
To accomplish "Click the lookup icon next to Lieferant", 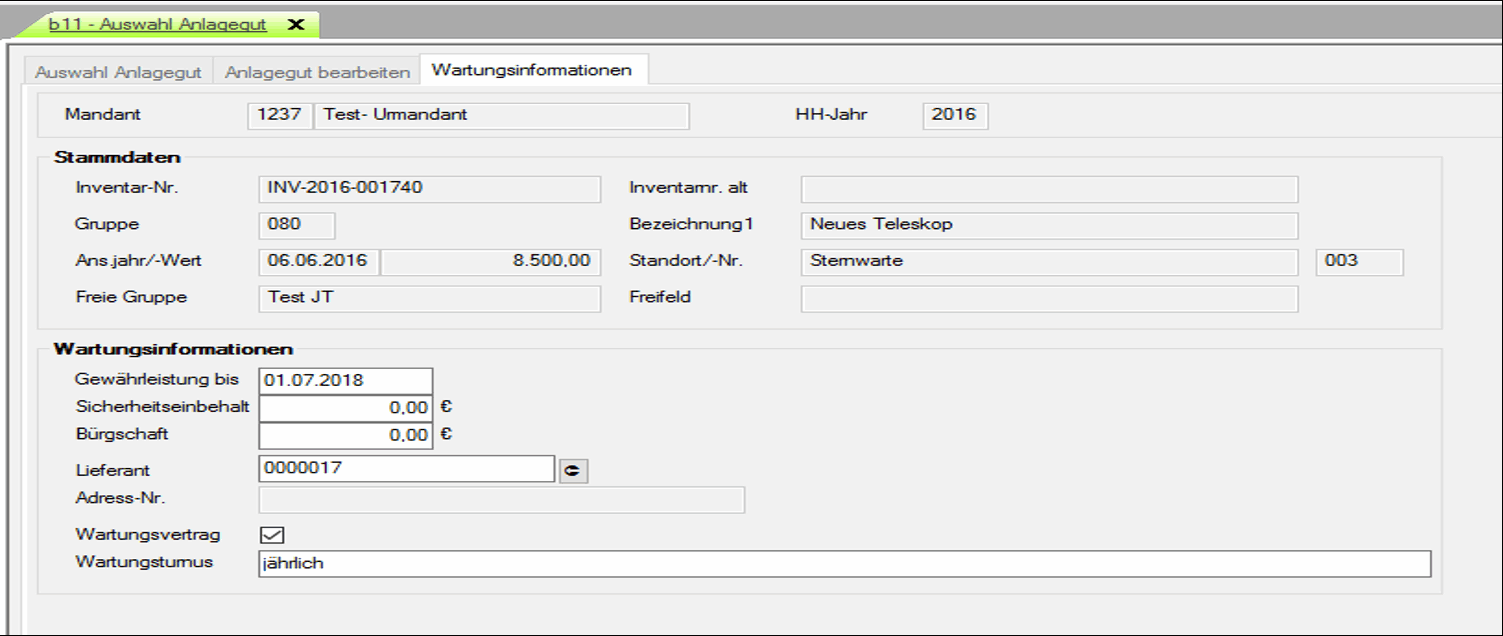I will click(x=573, y=471).
